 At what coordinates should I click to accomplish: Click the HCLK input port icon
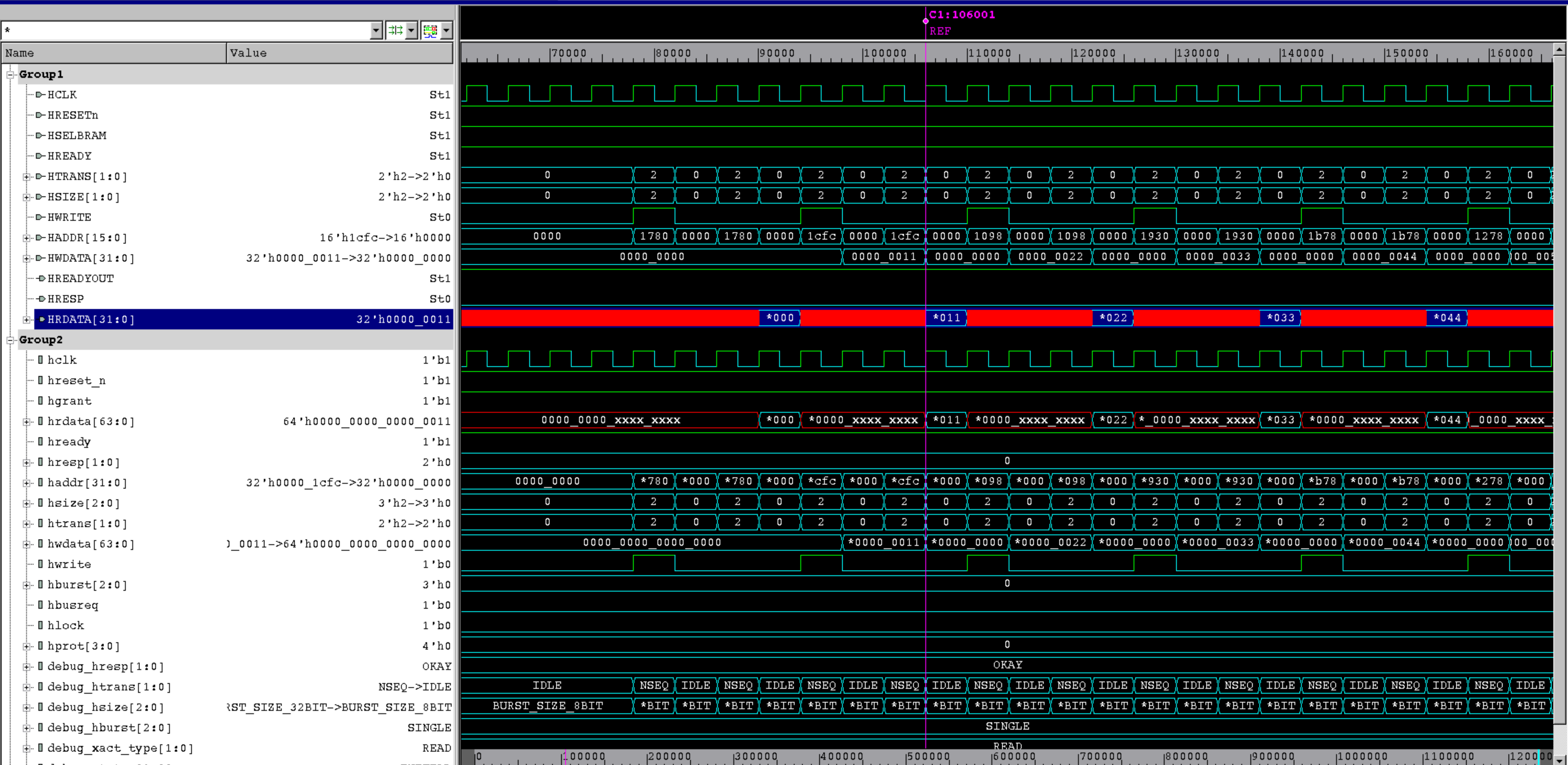click(x=40, y=94)
